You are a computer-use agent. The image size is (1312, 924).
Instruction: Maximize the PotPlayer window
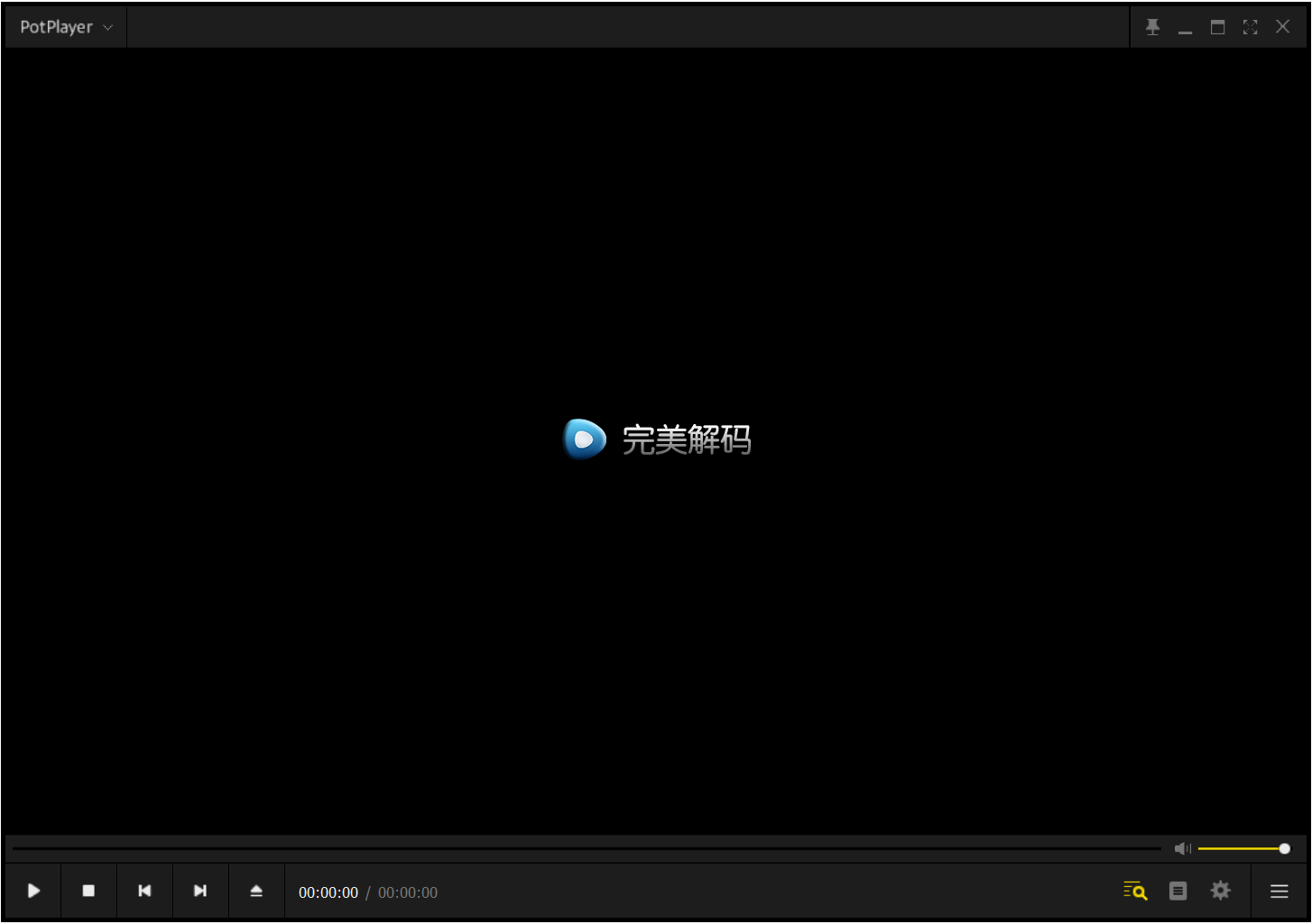tap(1217, 27)
